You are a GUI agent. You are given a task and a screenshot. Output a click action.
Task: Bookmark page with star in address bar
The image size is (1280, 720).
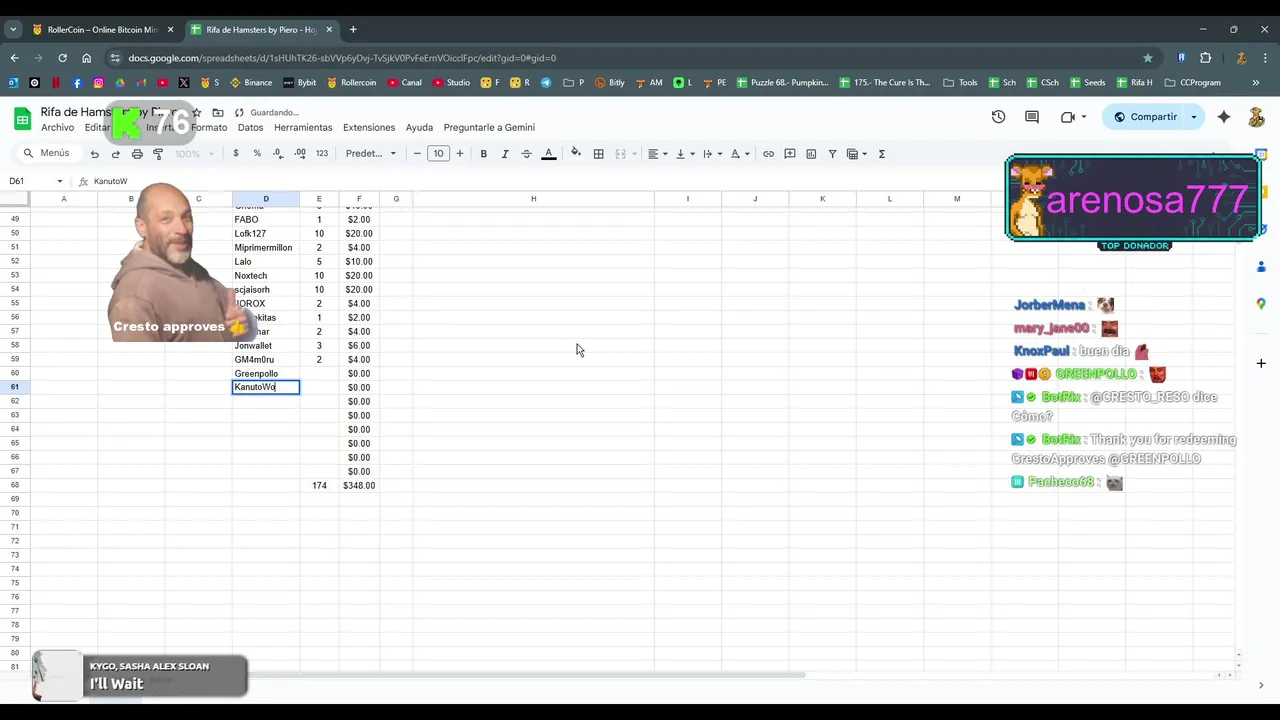[1147, 58]
